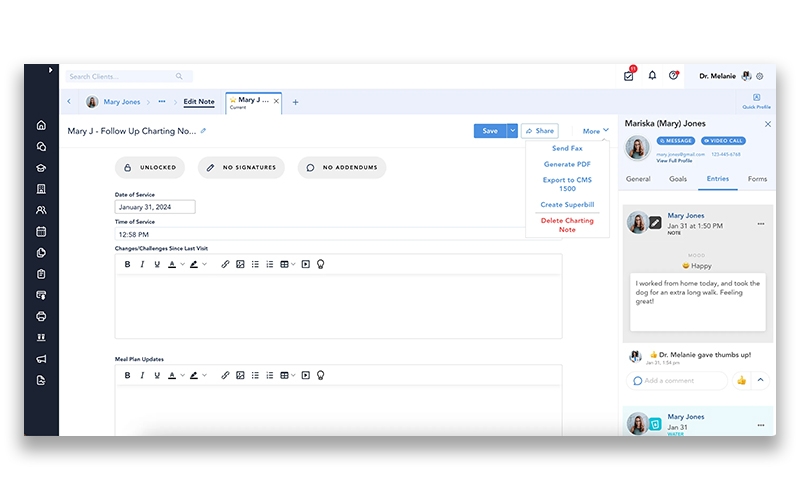Toggle the Unlocked status pill
The width and height of the screenshot is (800, 500).
[149, 168]
